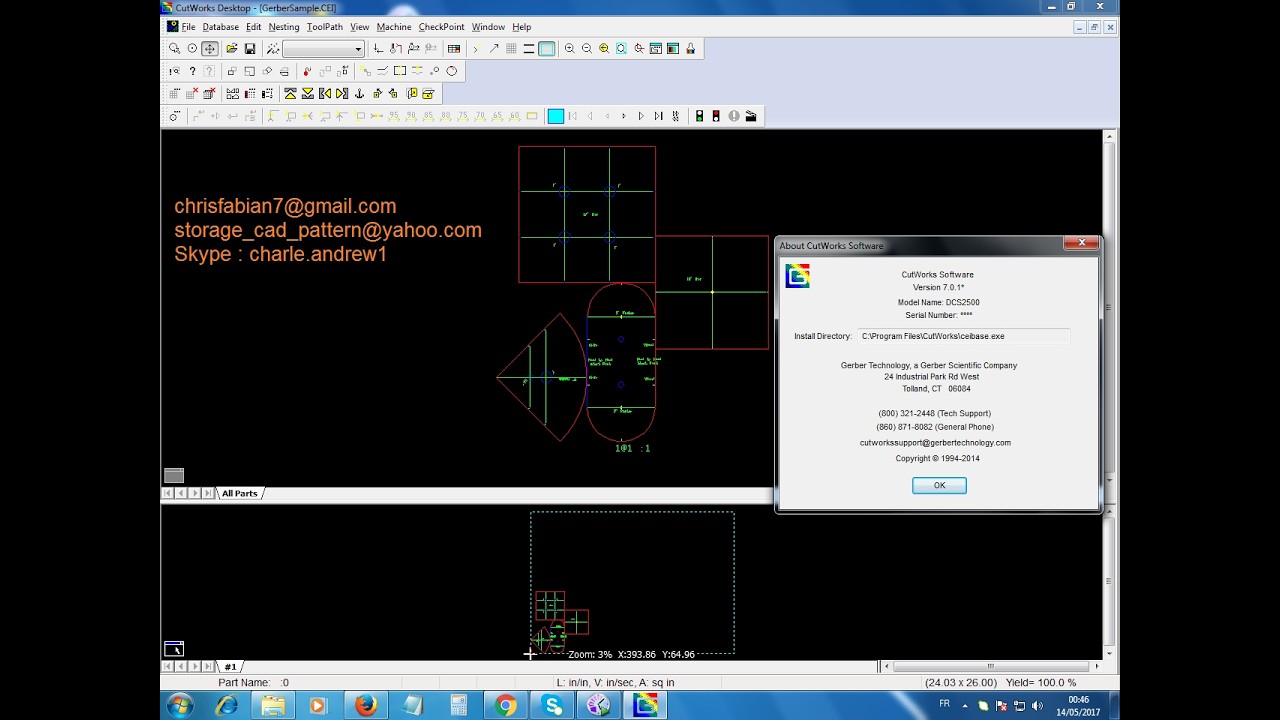This screenshot has height=720, width=1280.
Task: Click the pointer icon in bottom pane corner
Action: pos(174,649)
